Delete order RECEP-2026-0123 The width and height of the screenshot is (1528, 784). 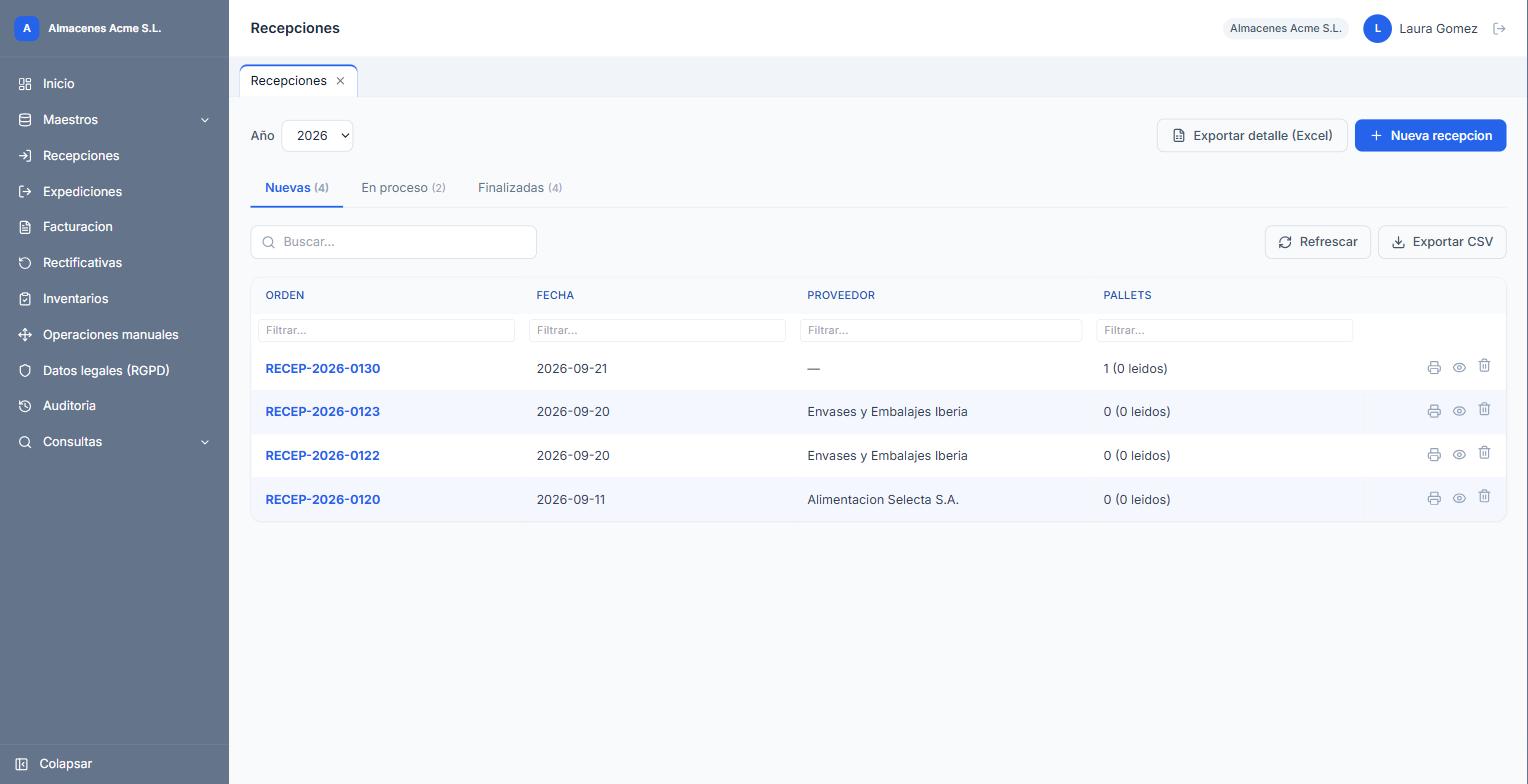tap(1484, 409)
